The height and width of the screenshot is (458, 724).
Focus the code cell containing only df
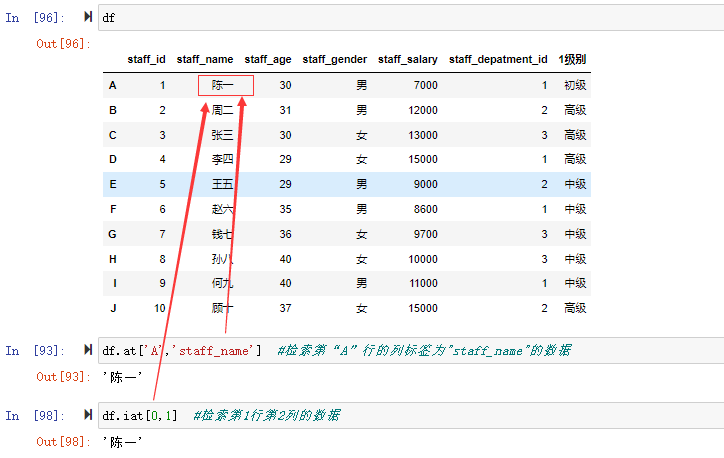coord(400,17)
